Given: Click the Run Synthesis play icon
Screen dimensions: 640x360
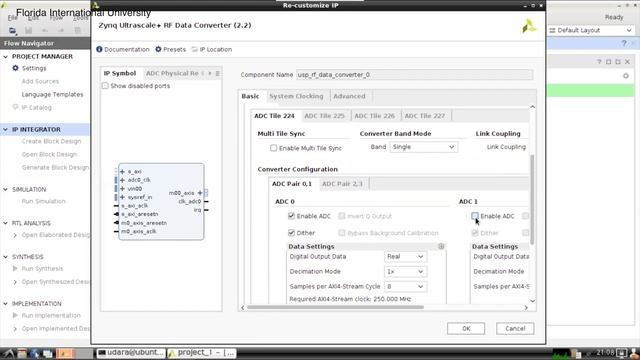Looking at the screenshot, I should [x=15, y=269].
